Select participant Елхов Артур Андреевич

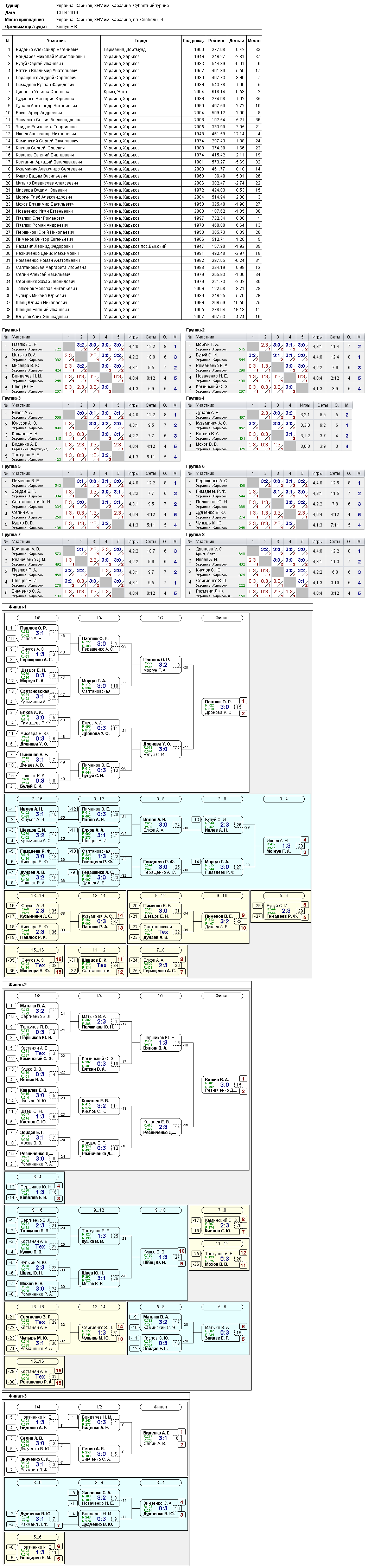coord(38,112)
